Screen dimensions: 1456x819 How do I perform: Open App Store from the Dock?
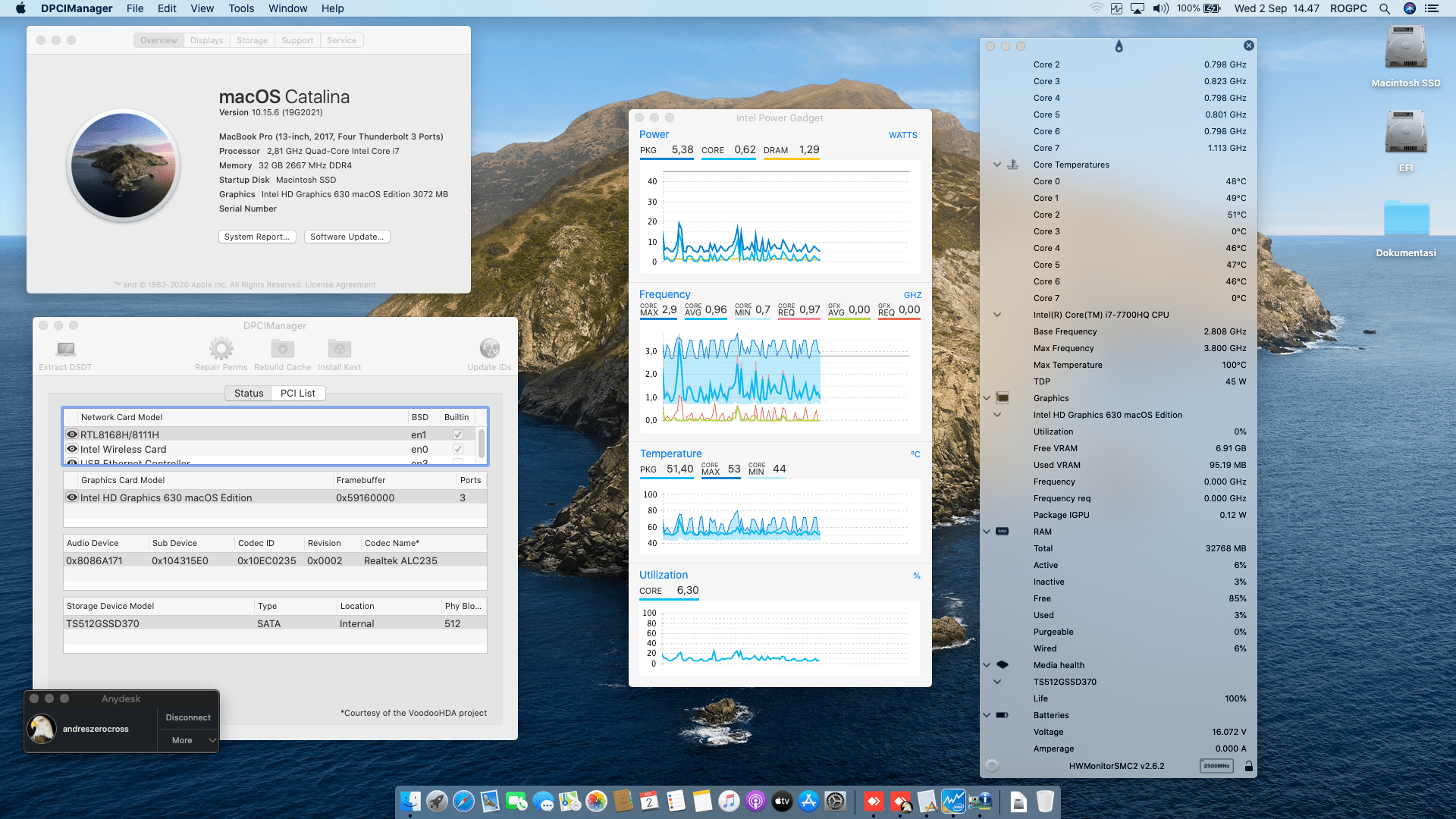[808, 801]
